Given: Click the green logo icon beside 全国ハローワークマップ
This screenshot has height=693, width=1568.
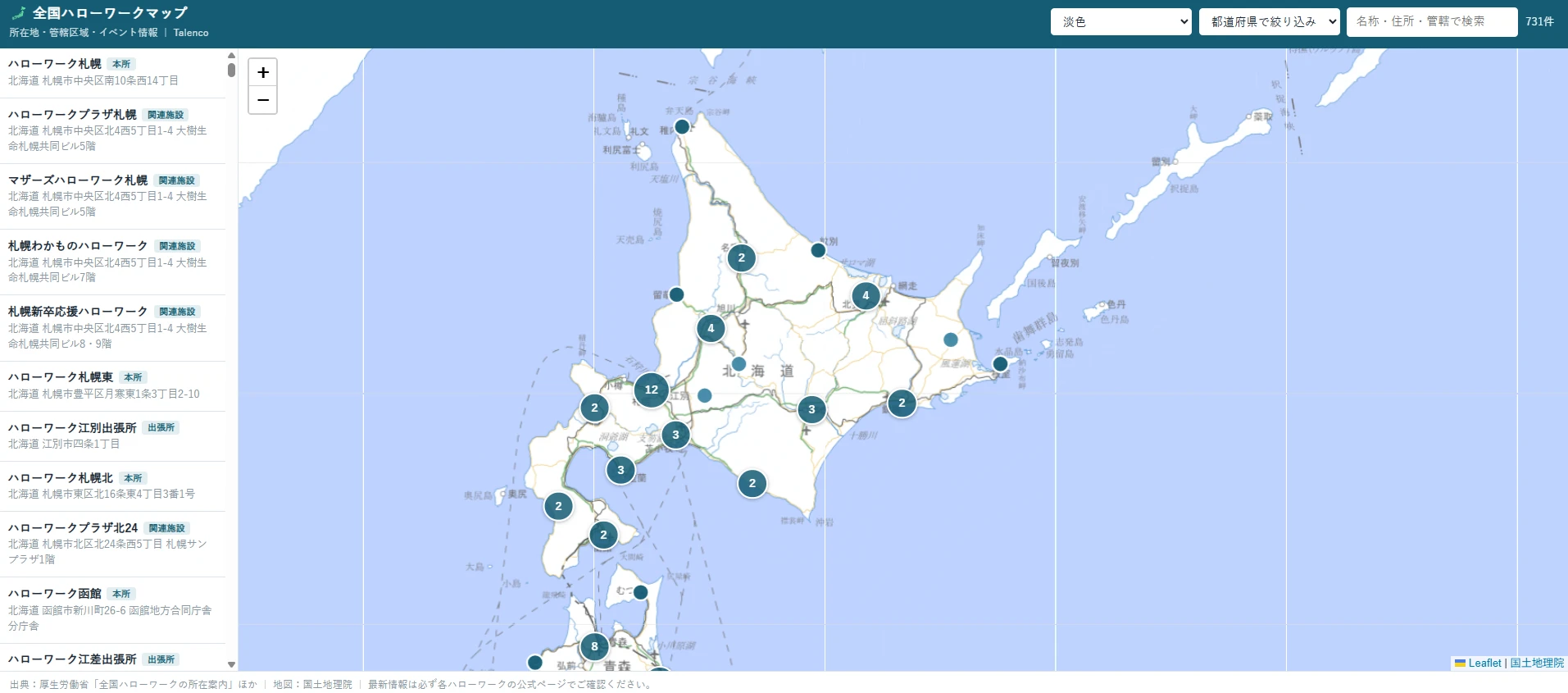Looking at the screenshot, I should tap(18, 13).
